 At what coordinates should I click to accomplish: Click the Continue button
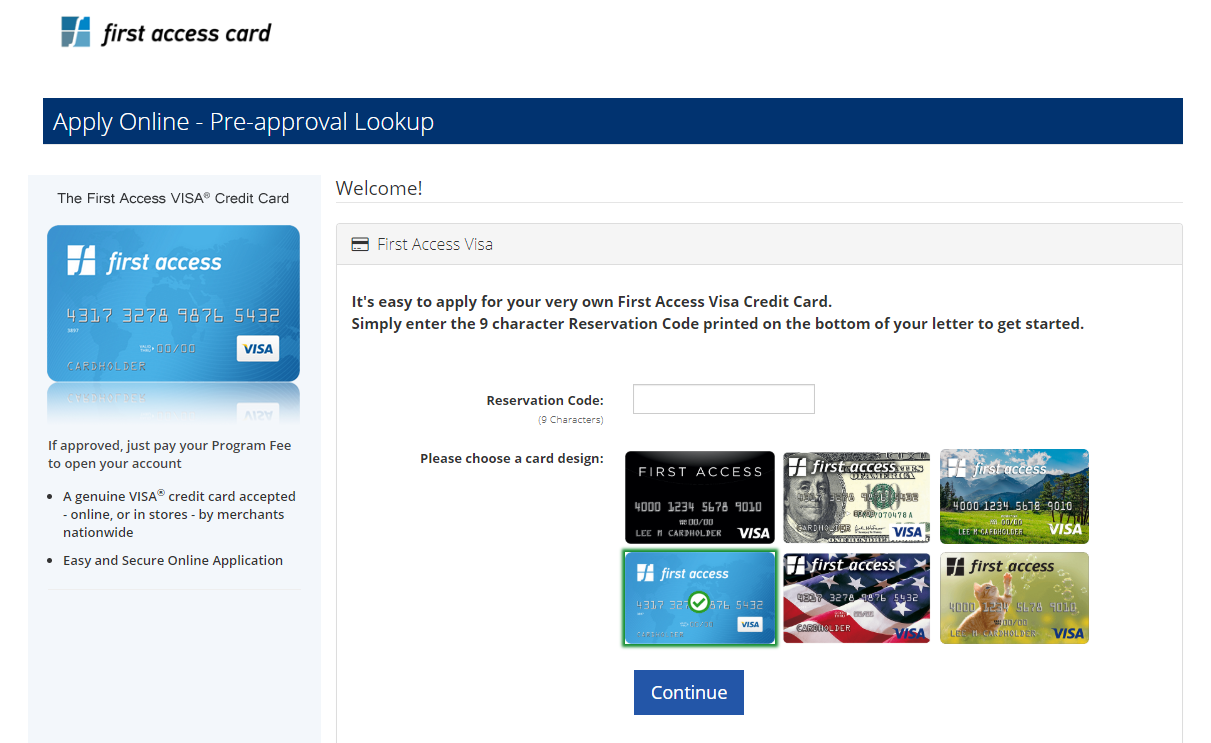click(x=688, y=692)
